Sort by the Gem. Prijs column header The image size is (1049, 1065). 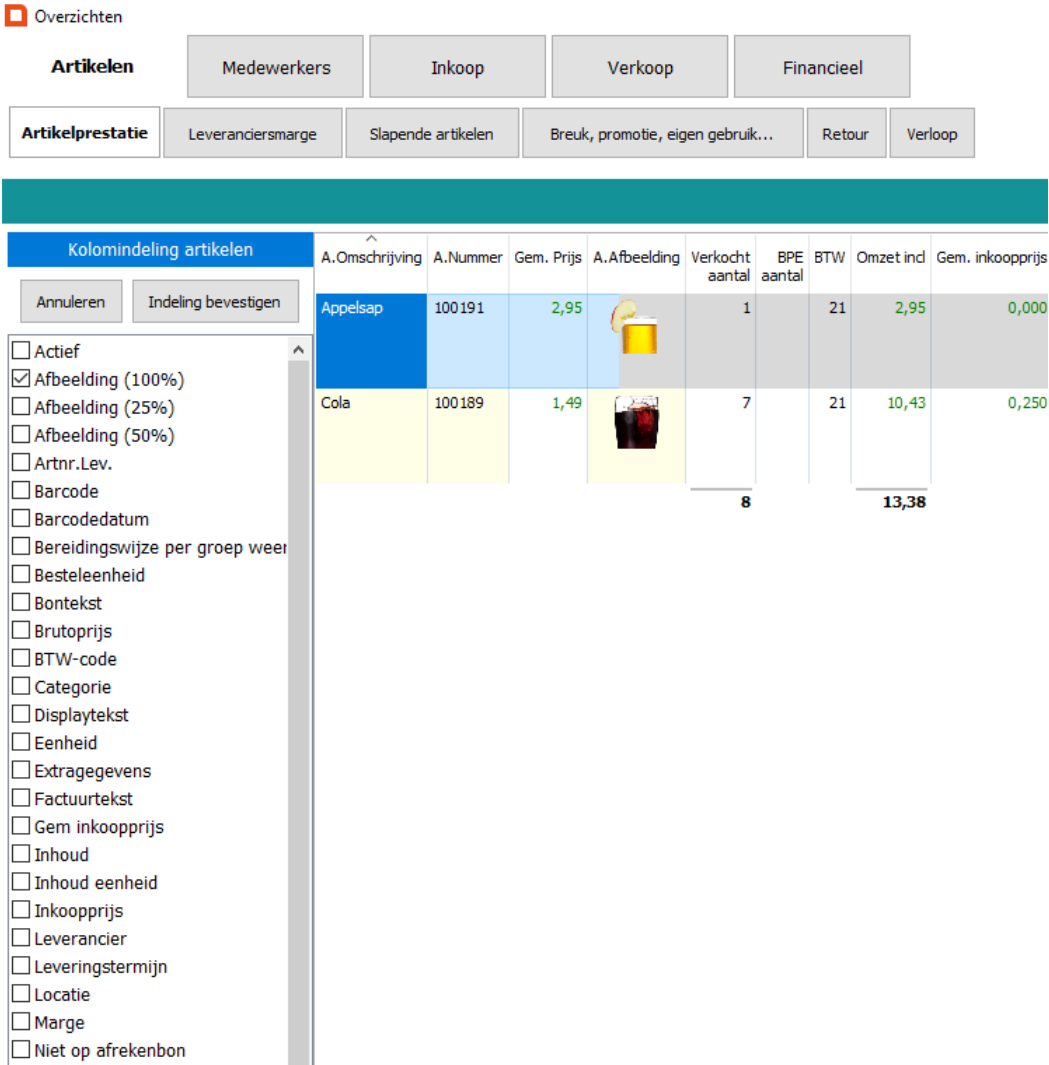click(x=547, y=258)
